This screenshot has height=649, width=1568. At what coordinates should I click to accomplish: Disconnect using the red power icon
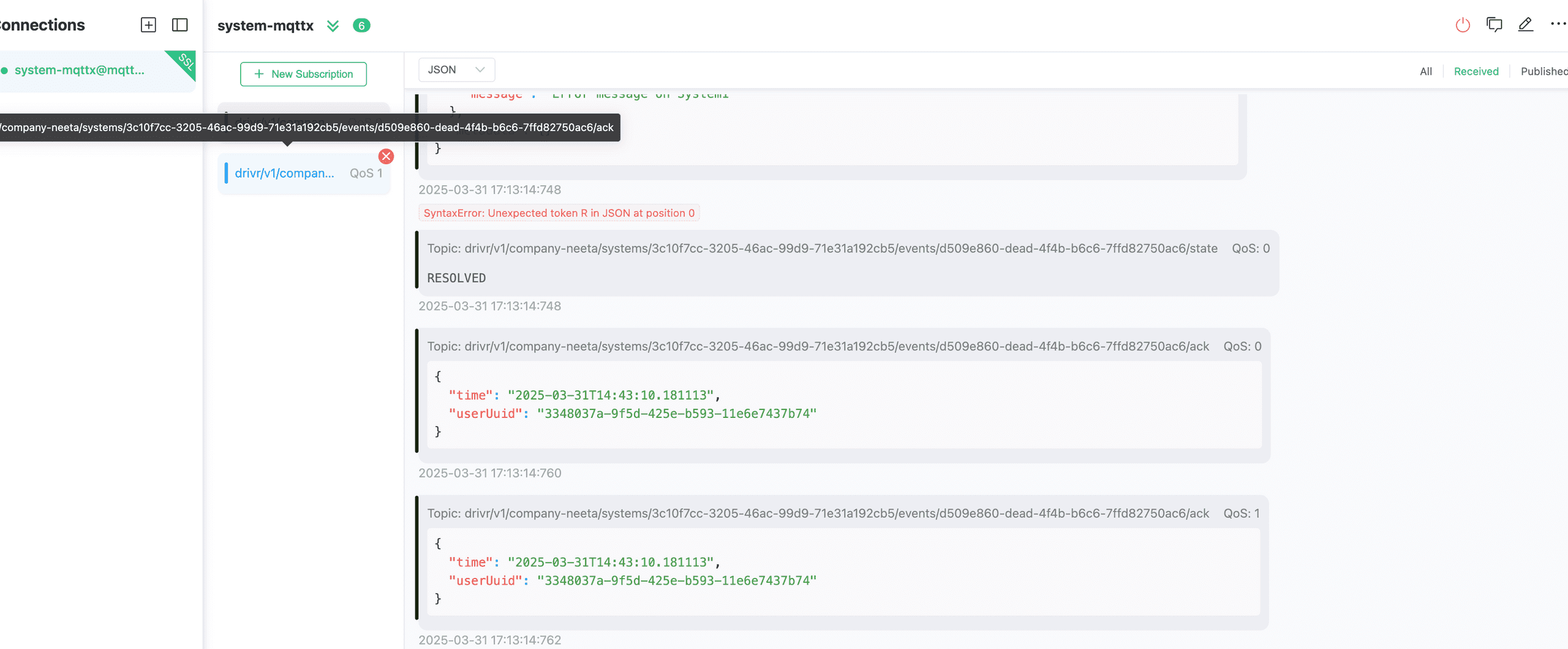1463,25
